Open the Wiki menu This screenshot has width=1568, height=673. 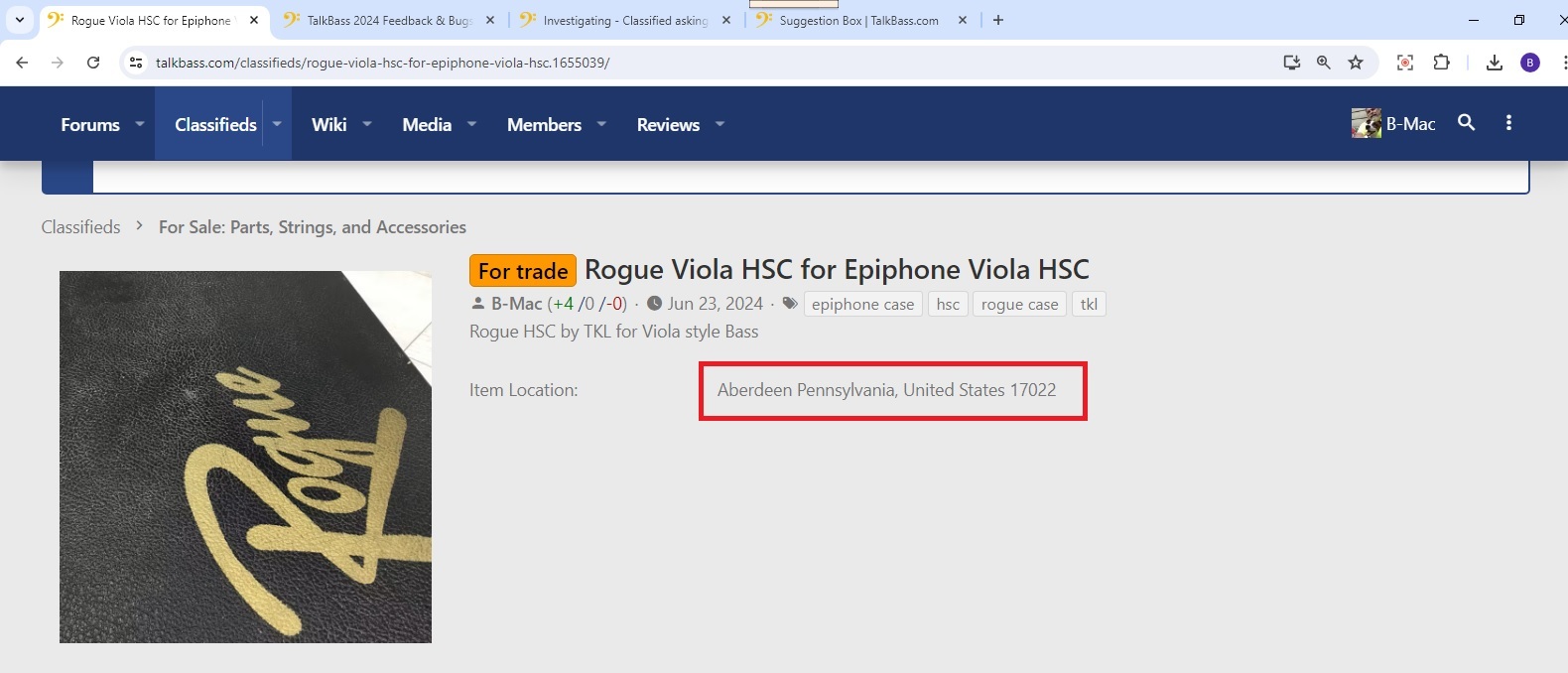pos(328,124)
